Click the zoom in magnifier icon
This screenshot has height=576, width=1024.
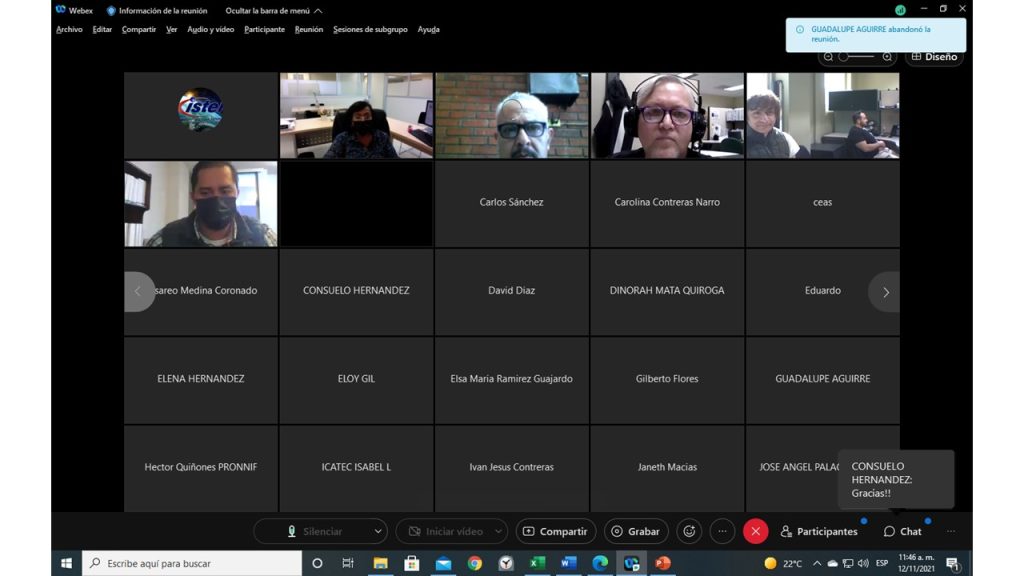pyautogui.click(x=887, y=57)
